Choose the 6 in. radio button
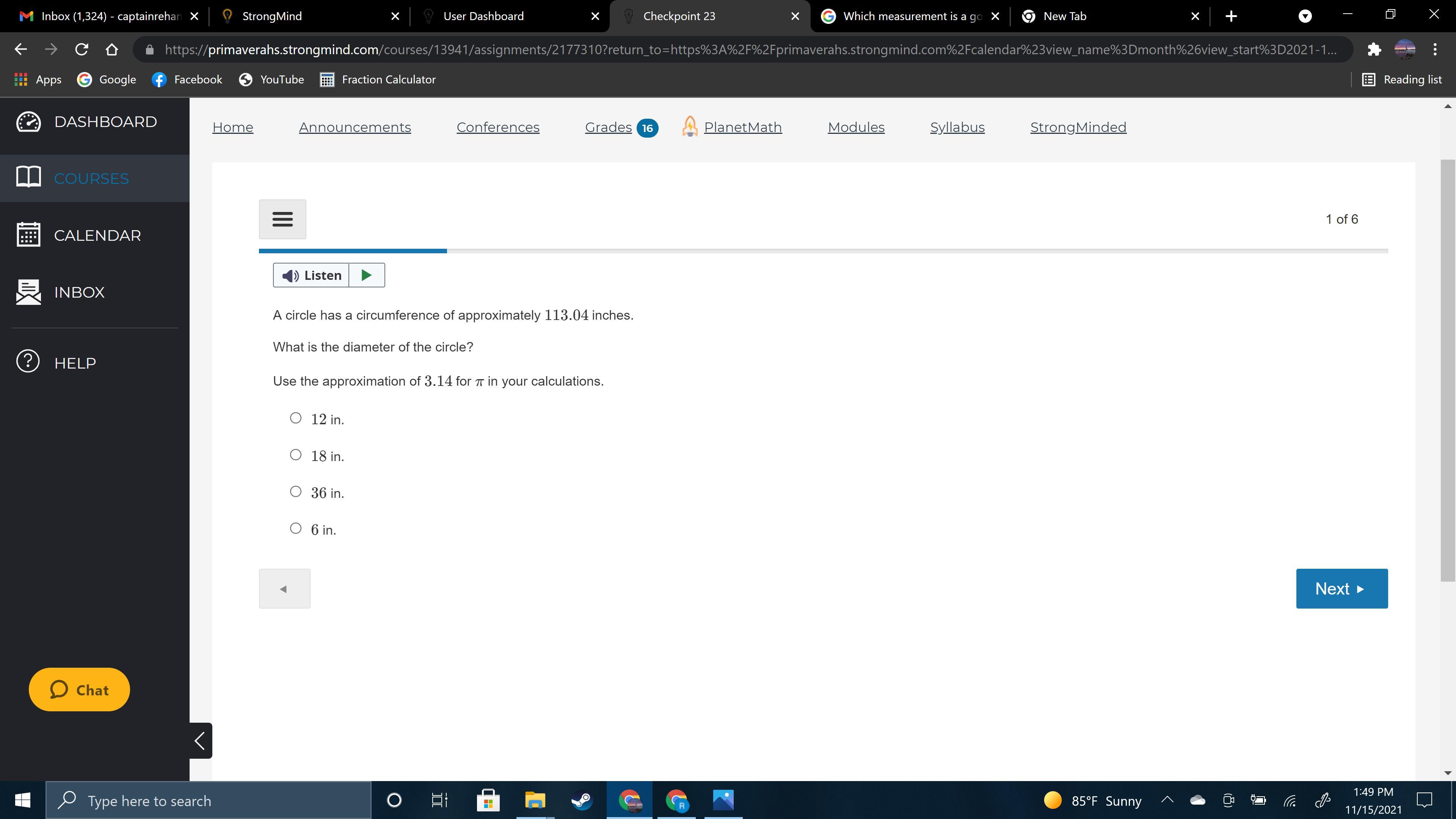Screen dimensions: 1456x819 296,529
